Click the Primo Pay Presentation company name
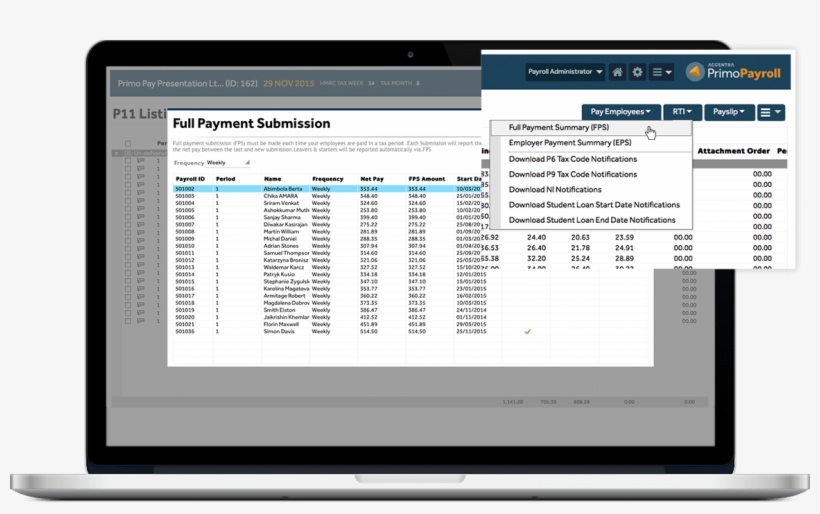 [x=187, y=84]
